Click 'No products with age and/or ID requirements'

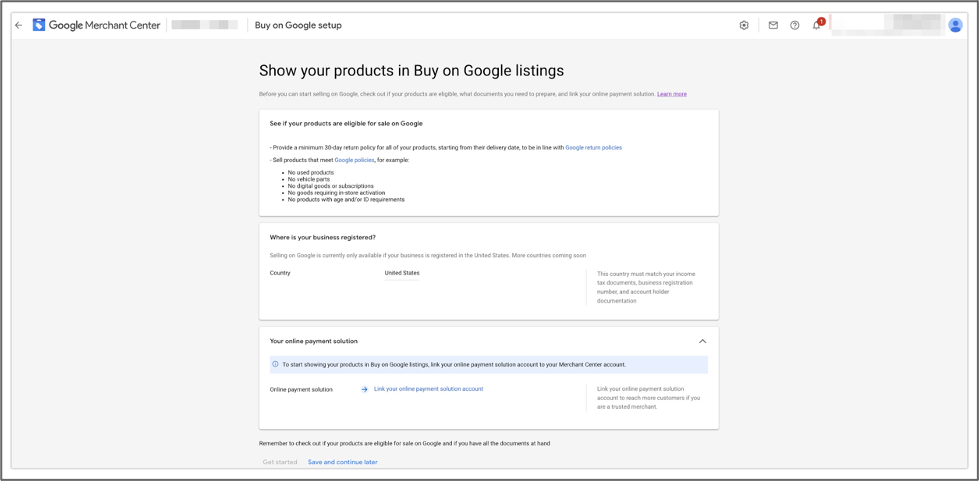point(346,200)
